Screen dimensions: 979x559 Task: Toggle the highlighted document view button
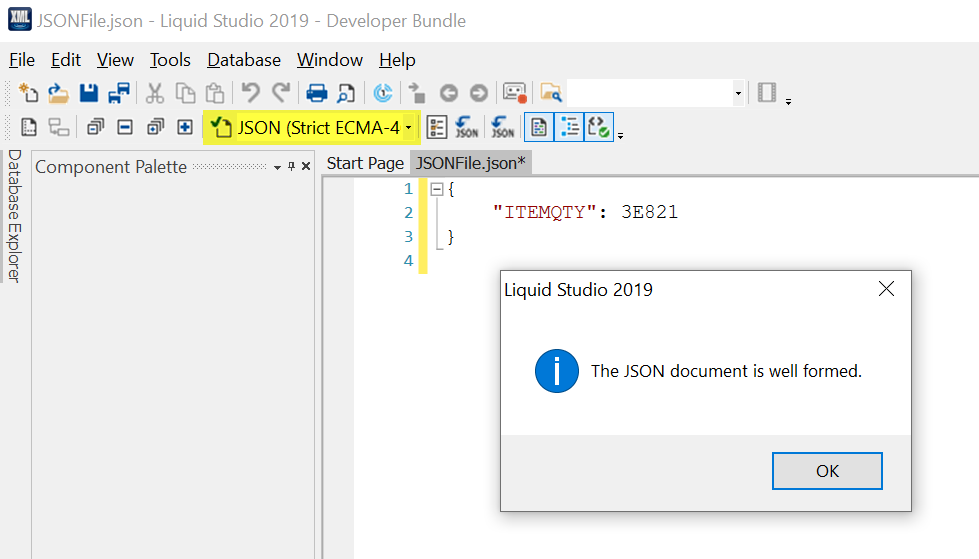point(539,127)
